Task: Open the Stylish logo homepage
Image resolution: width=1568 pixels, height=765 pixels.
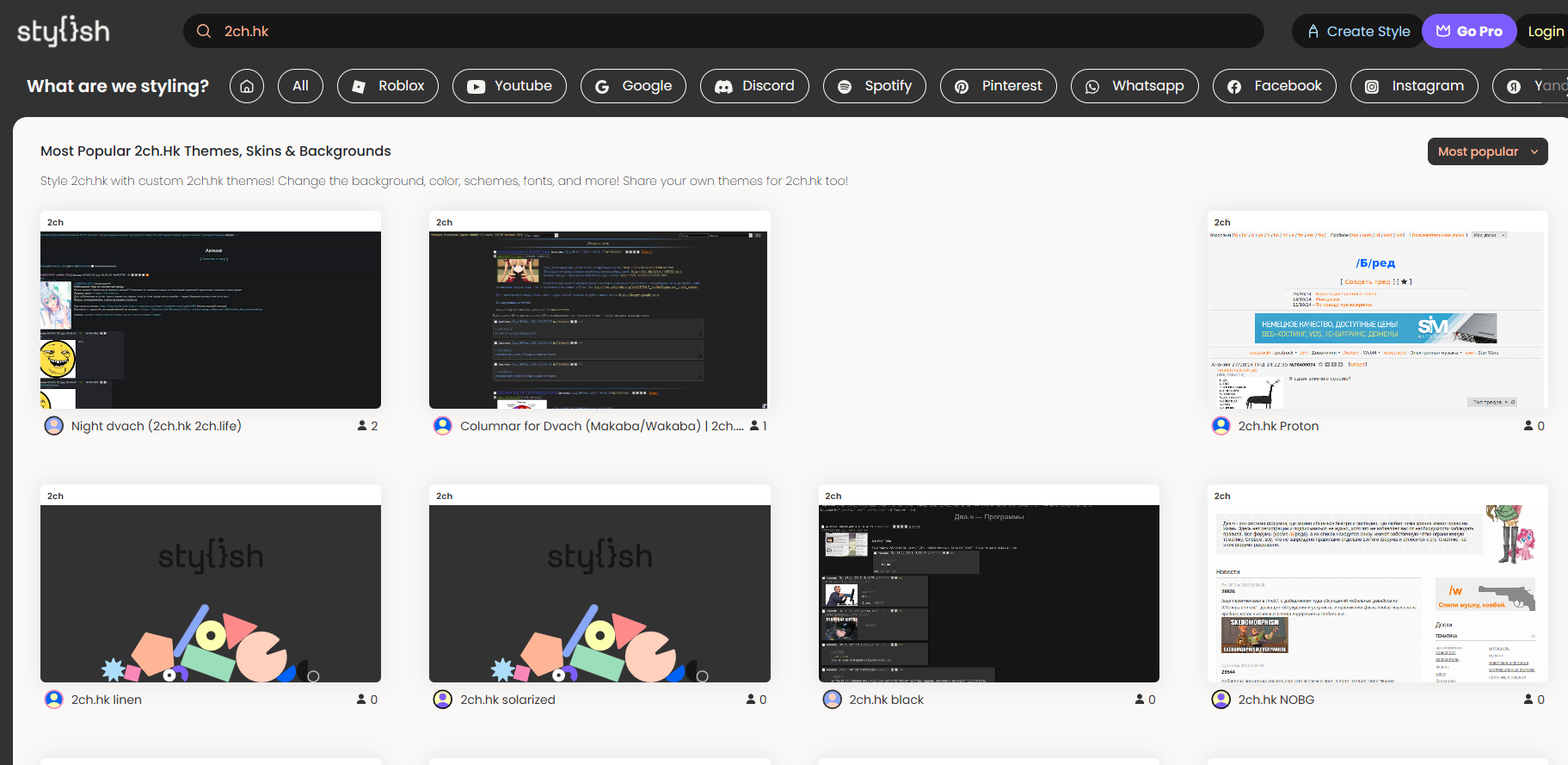Action: click(x=64, y=31)
